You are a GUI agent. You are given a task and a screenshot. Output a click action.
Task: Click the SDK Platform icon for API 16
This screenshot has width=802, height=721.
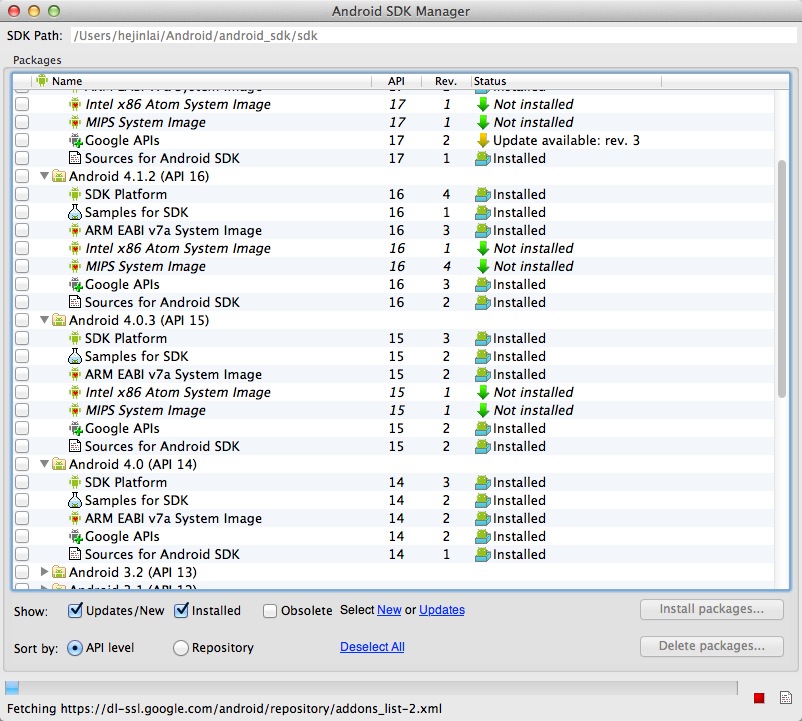(75, 194)
